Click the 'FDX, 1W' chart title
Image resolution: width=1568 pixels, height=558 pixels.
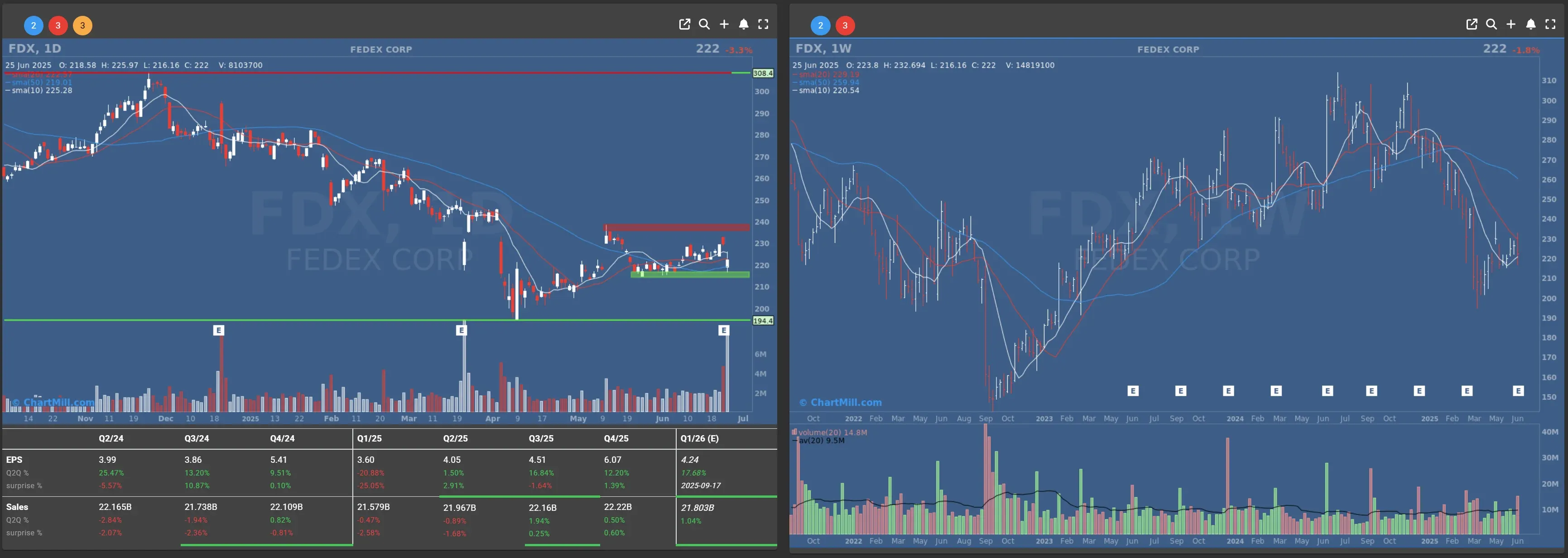(823, 48)
